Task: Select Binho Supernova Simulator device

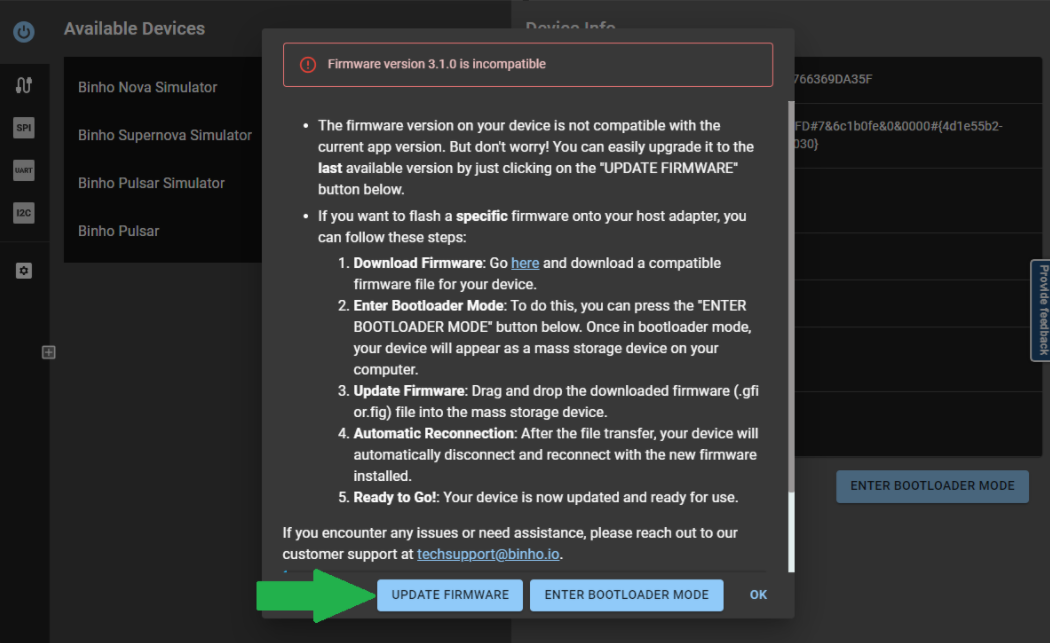Action: (163, 135)
